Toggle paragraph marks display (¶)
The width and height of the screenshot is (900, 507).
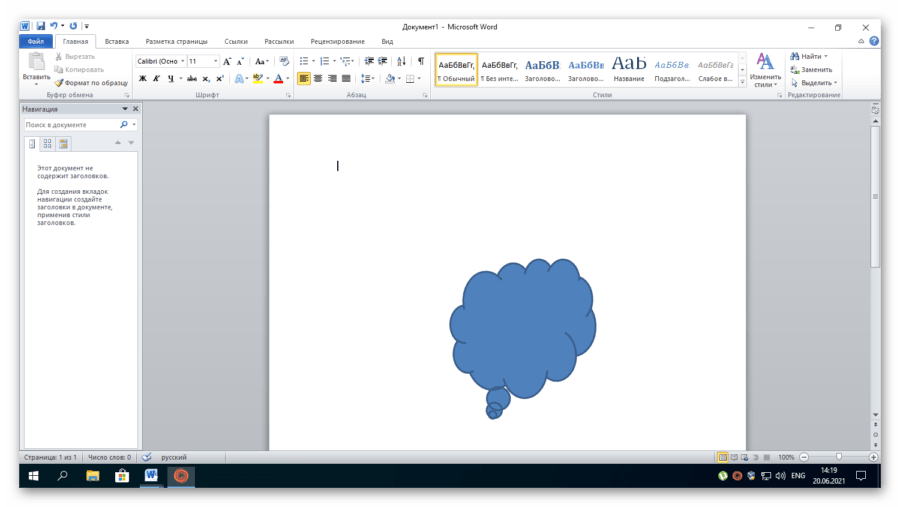(421, 61)
